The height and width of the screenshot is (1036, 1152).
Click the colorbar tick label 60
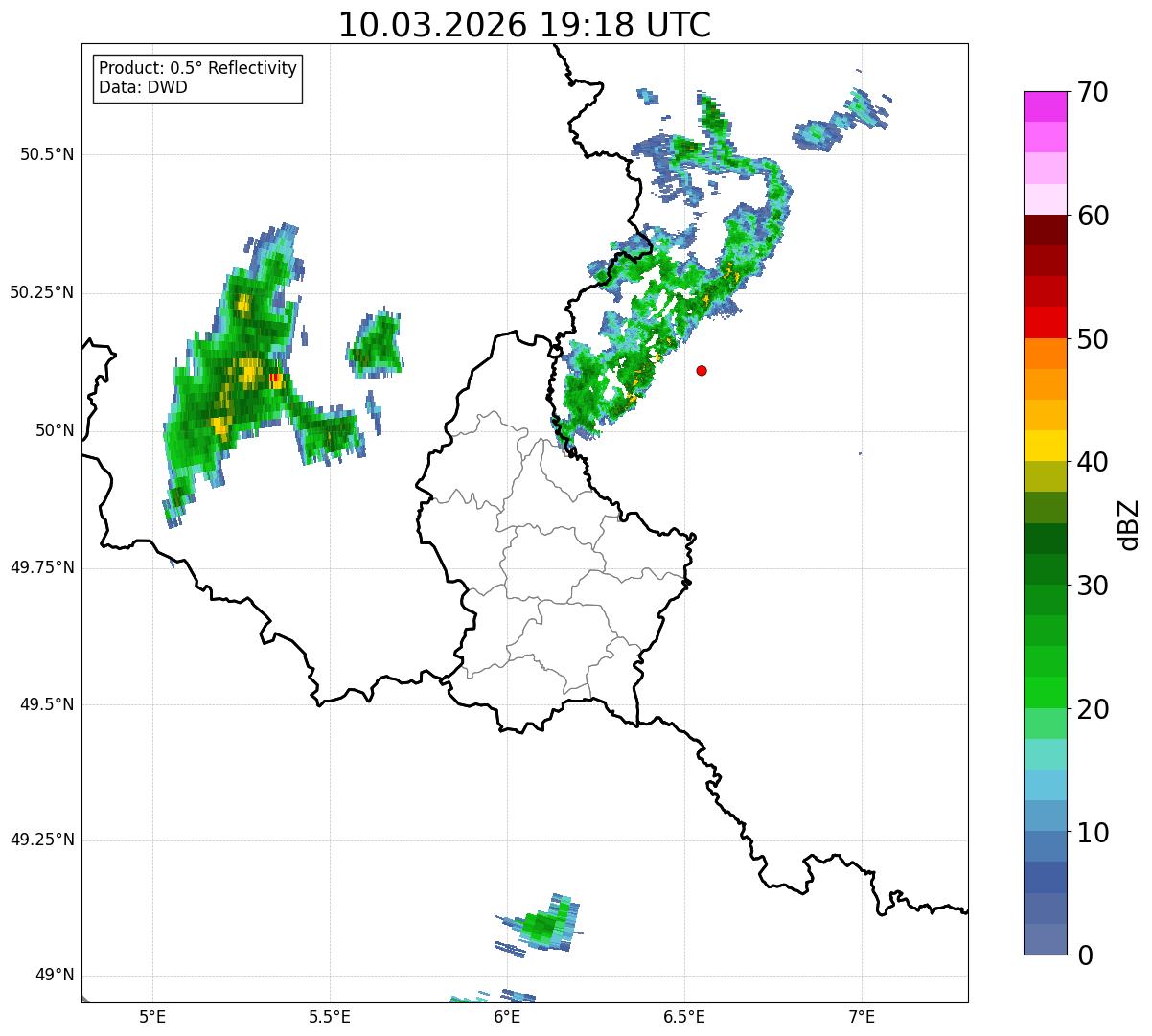[1092, 216]
